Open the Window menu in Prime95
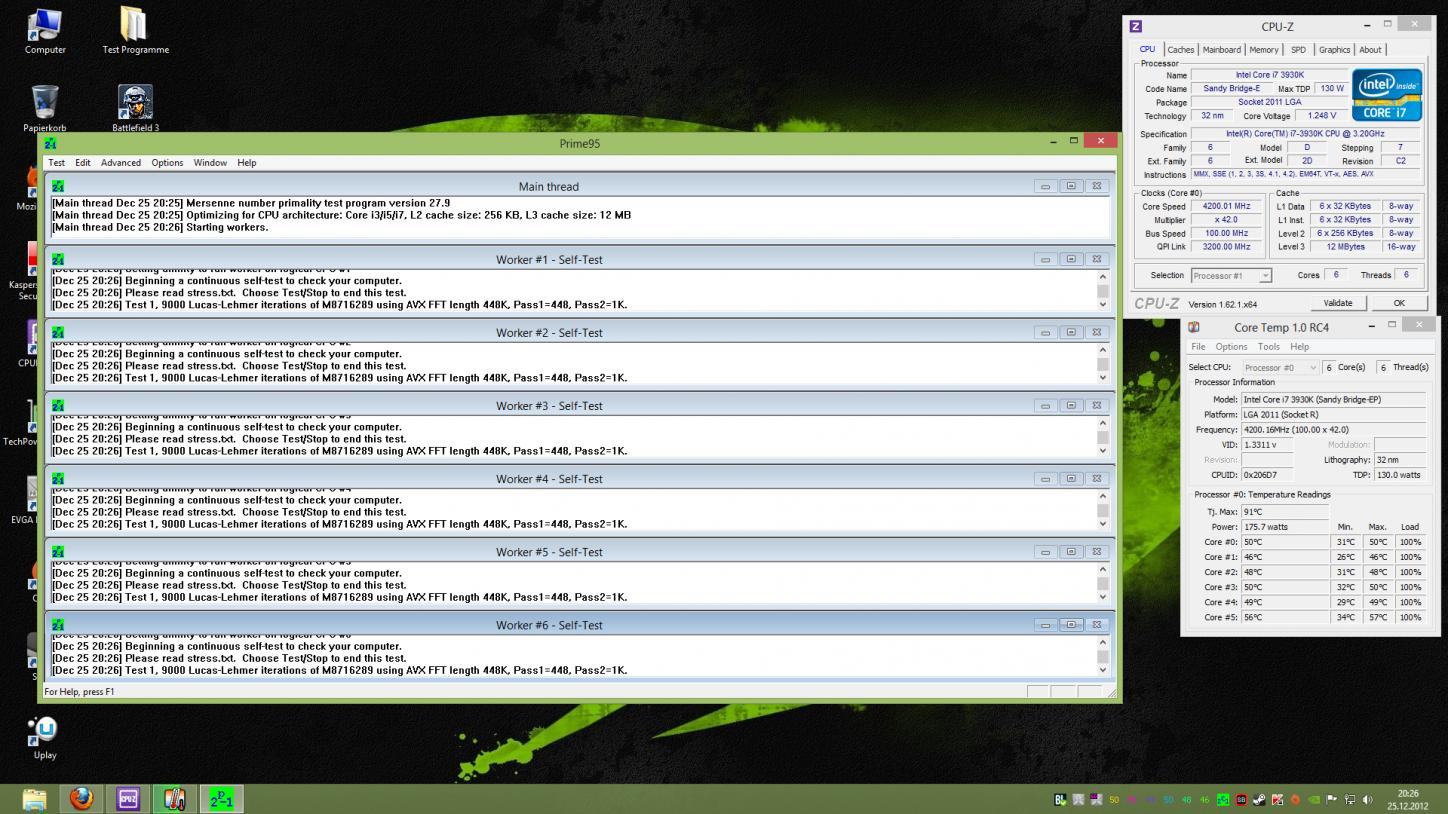The width and height of the screenshot is (1448, 814). 210,163
